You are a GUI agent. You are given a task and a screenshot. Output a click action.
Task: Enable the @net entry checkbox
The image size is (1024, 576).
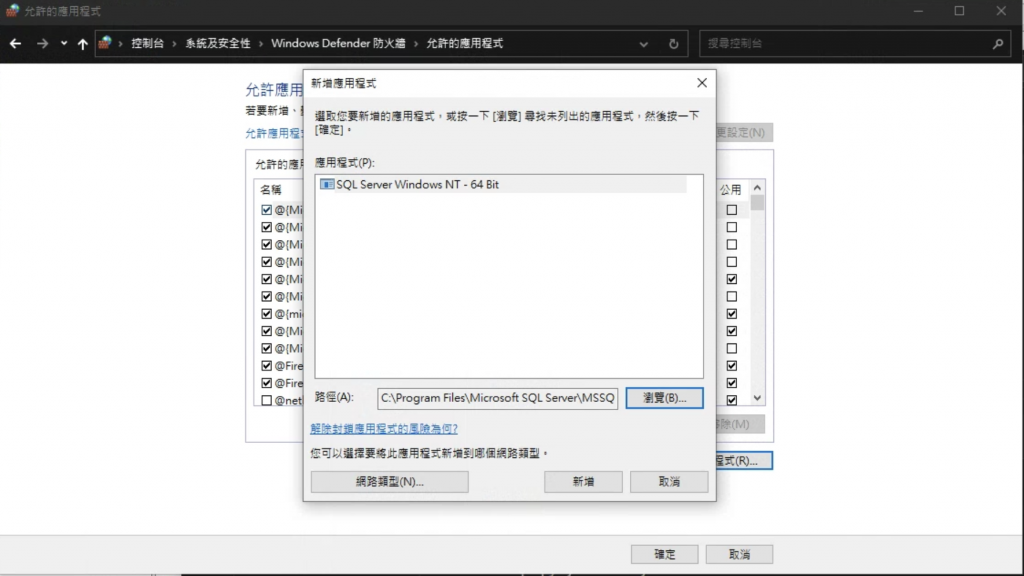pos(266,400)
